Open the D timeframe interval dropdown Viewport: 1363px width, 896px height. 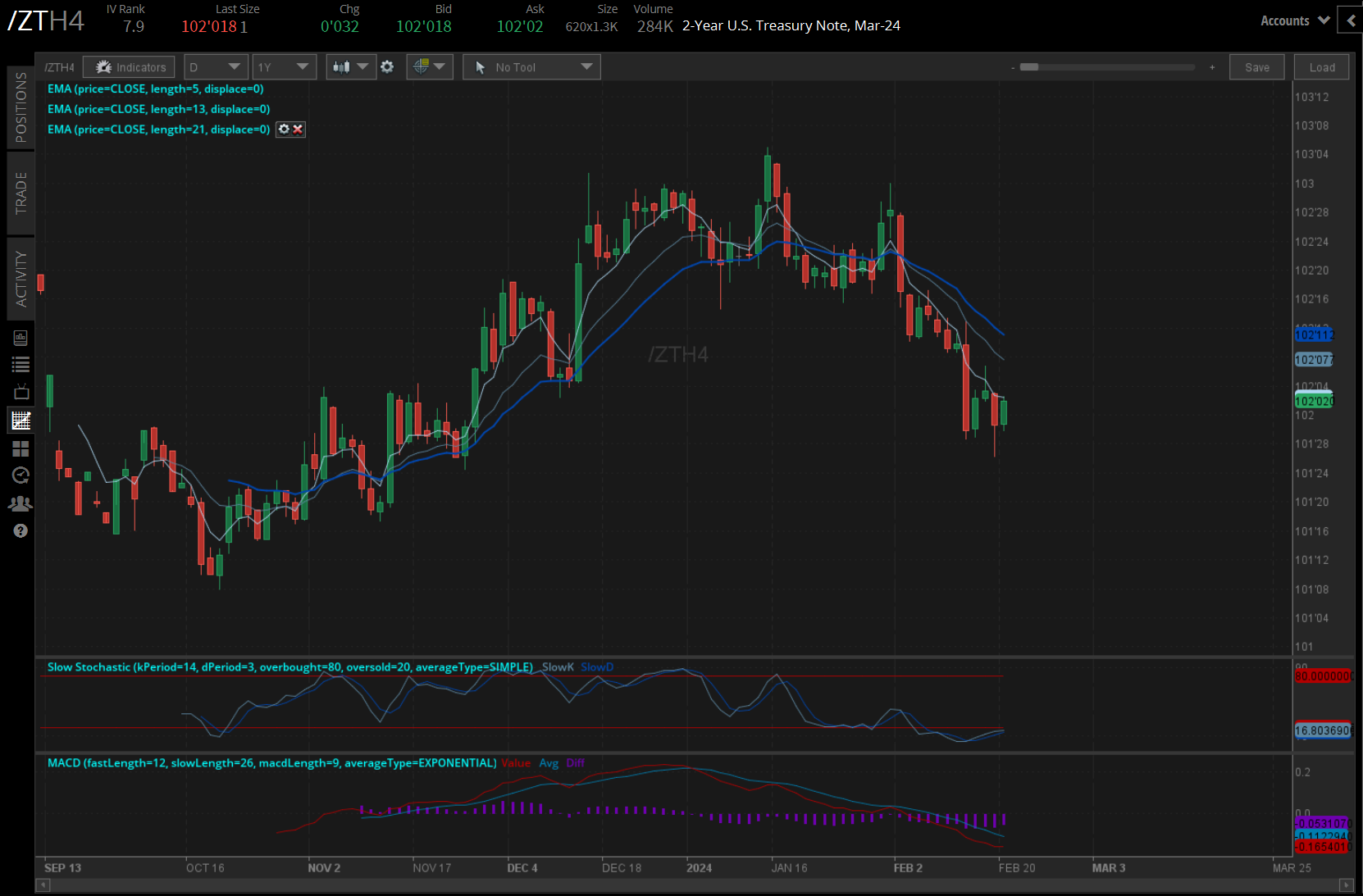(x=215, y=67)
